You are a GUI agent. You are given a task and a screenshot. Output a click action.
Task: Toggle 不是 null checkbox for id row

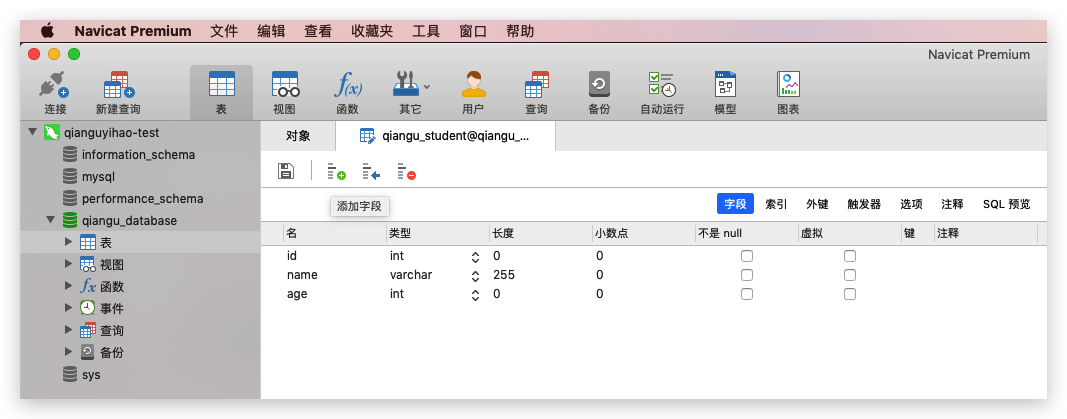pos(746,256)
